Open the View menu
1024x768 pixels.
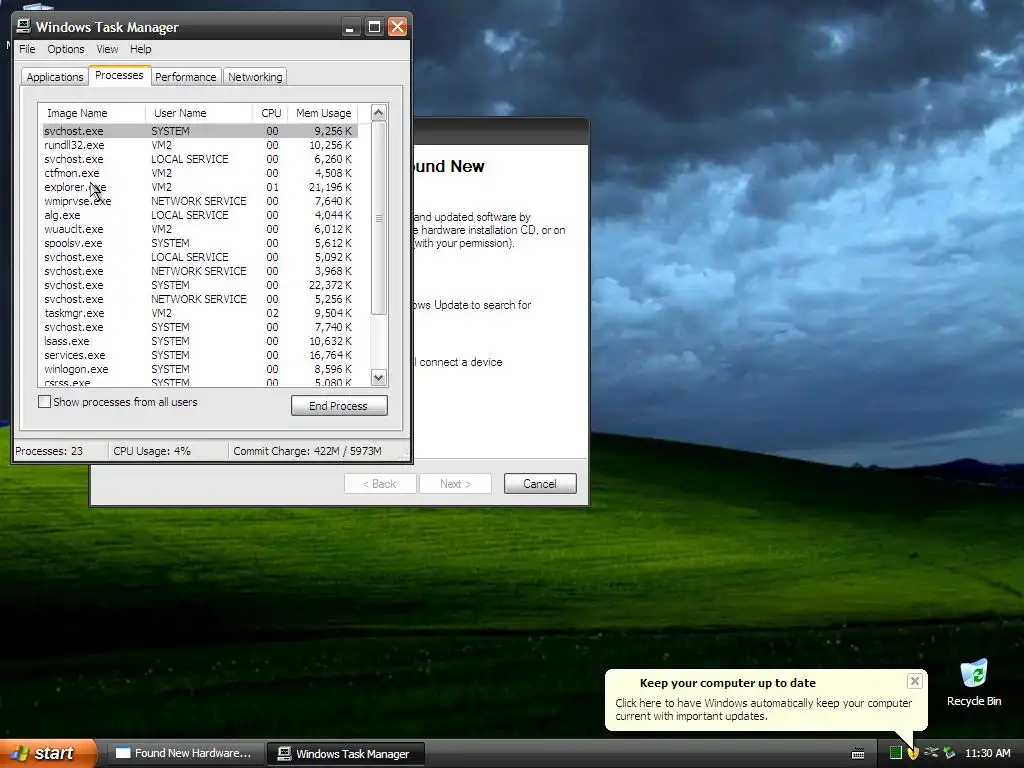107,49
